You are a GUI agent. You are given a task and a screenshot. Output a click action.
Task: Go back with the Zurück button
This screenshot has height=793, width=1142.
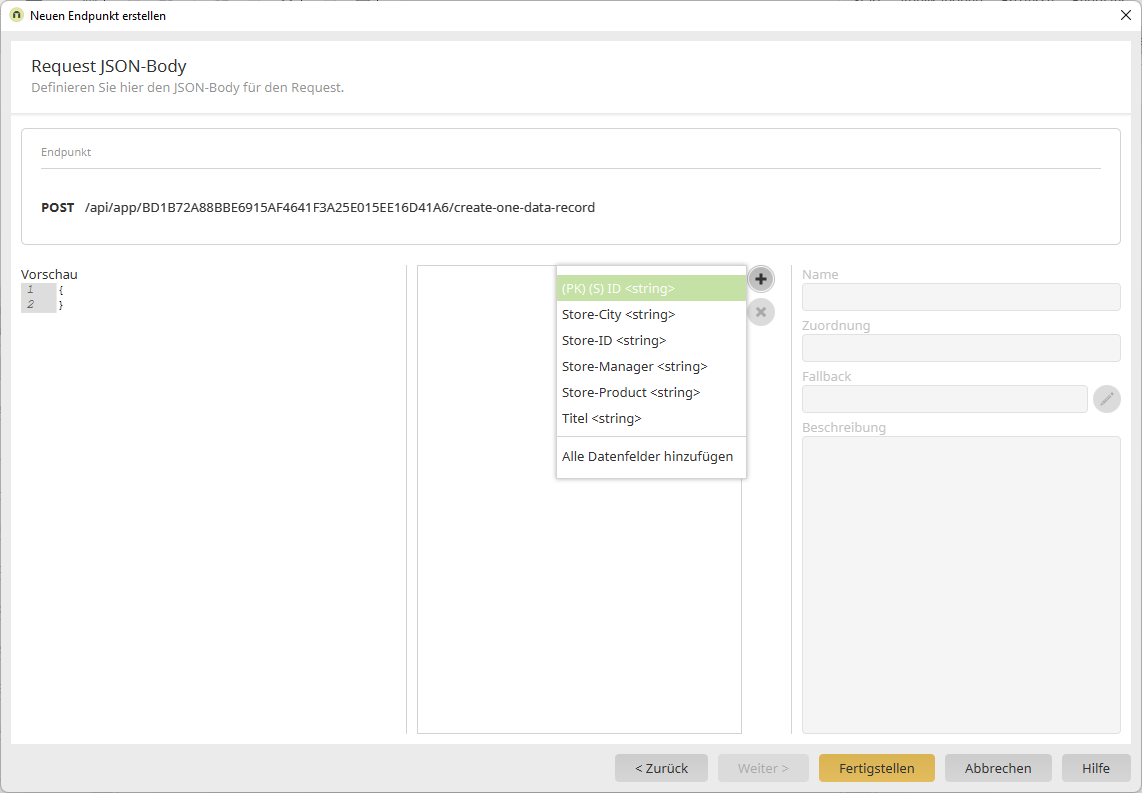click(661, 768)
